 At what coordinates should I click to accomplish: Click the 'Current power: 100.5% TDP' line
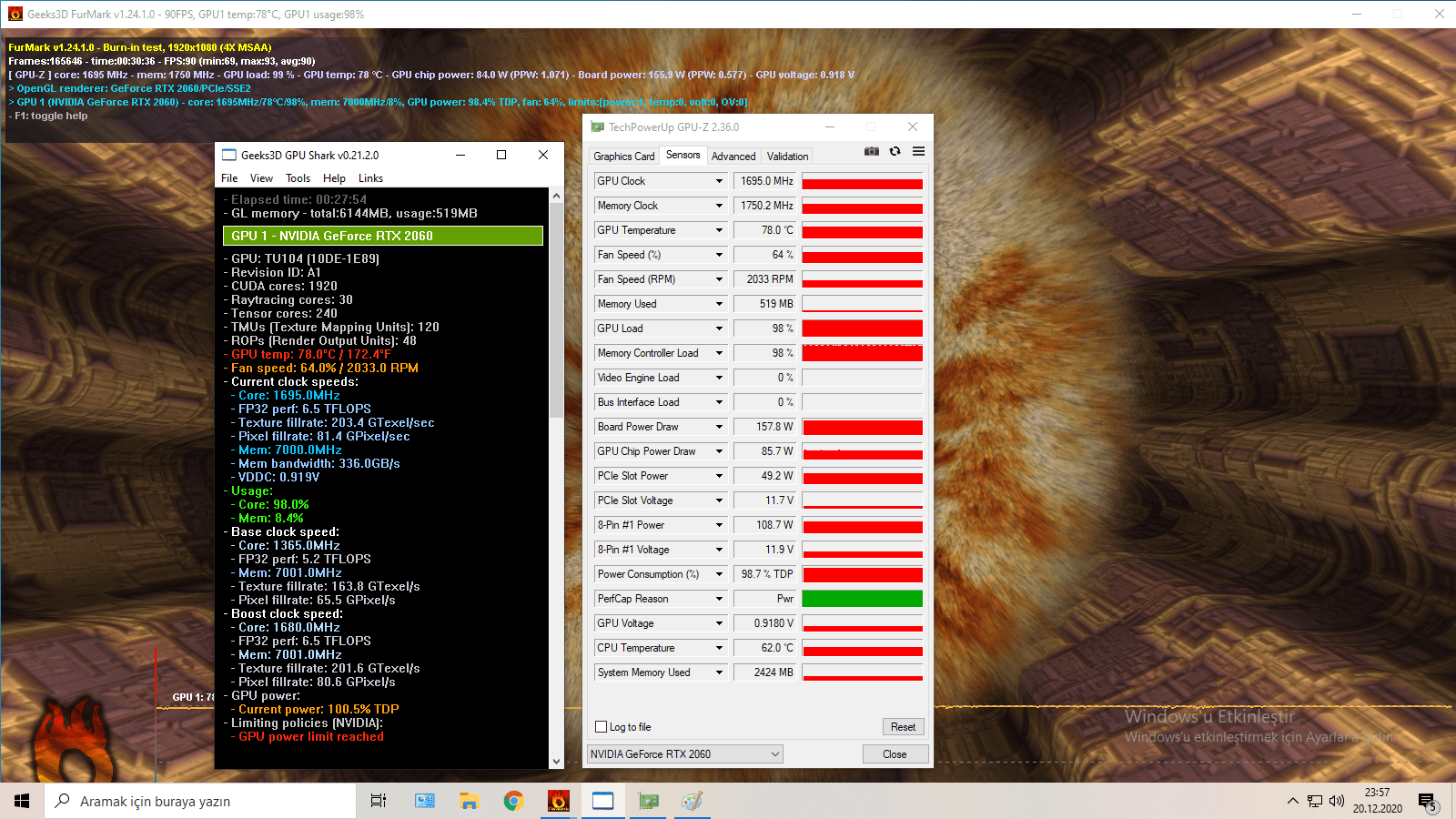click(318, 709)
